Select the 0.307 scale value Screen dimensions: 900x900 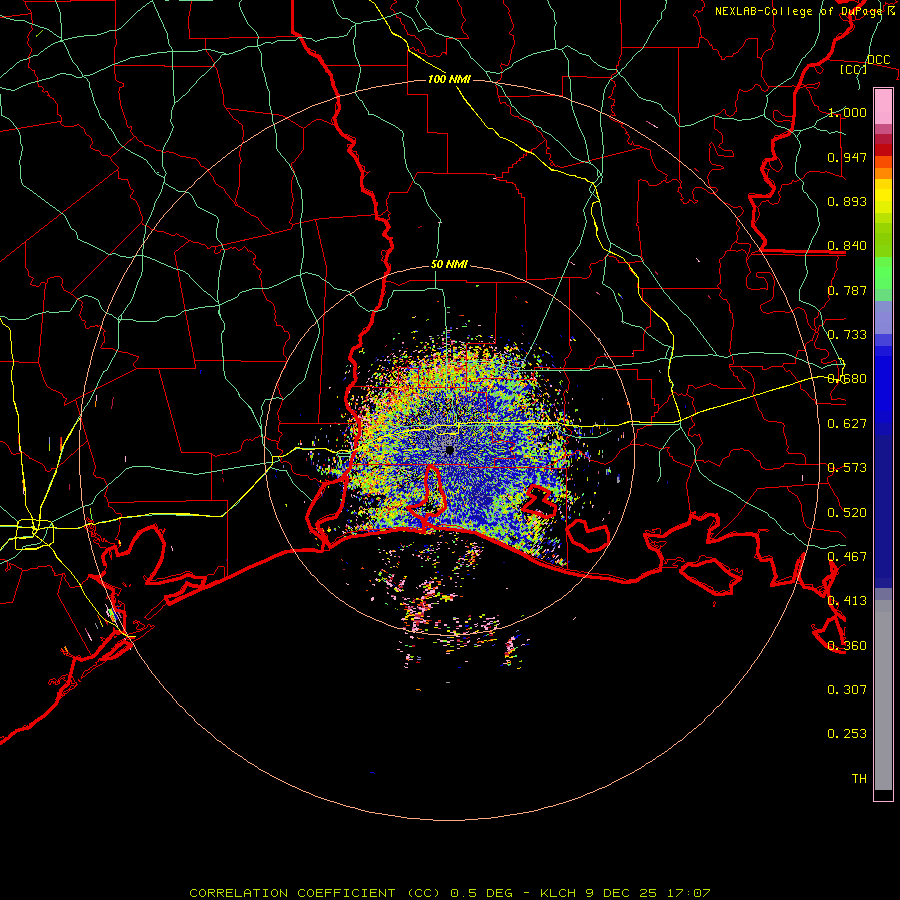click(x=847, y=690)
